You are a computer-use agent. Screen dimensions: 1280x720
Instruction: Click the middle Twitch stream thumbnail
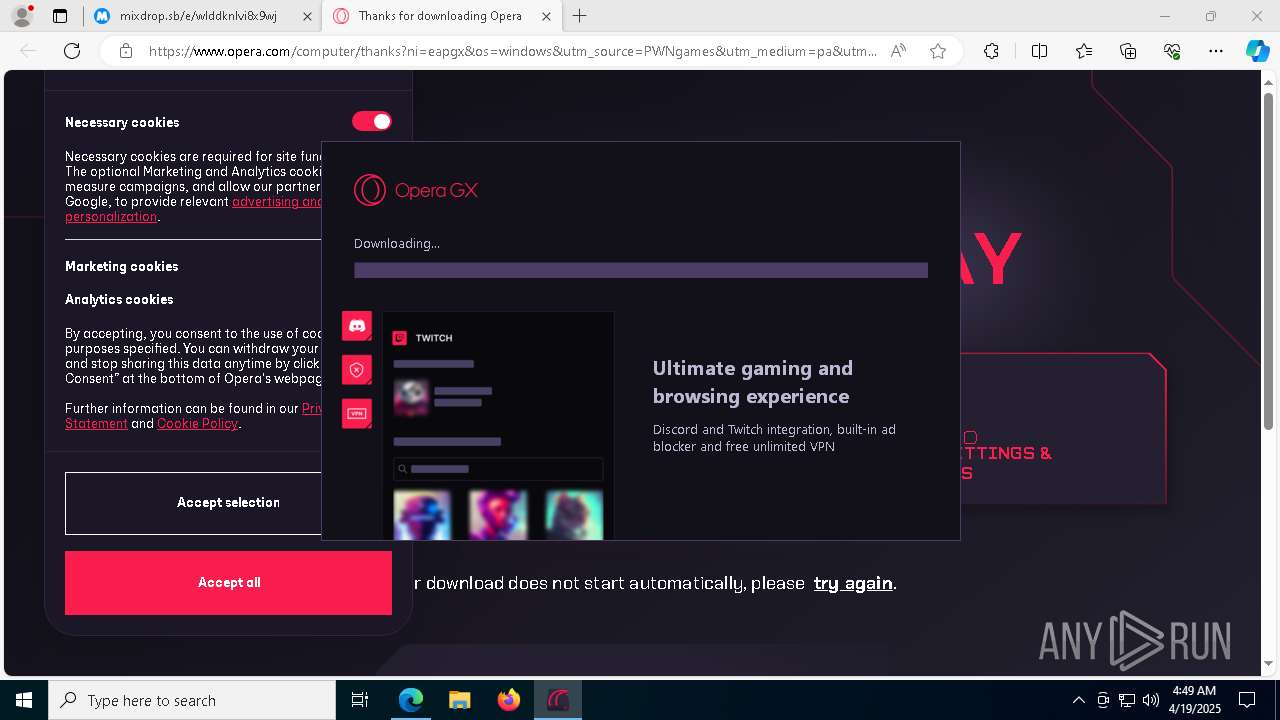[498, 514]
